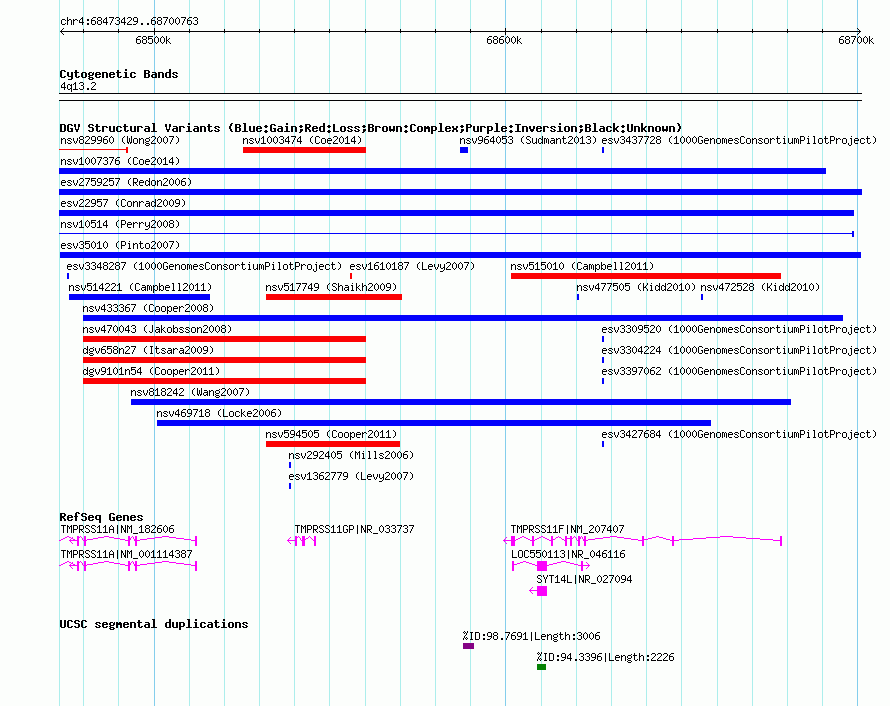
Task: Click the nsv477505 (Kidd2010) label
Action: click(x=636, y=287)
